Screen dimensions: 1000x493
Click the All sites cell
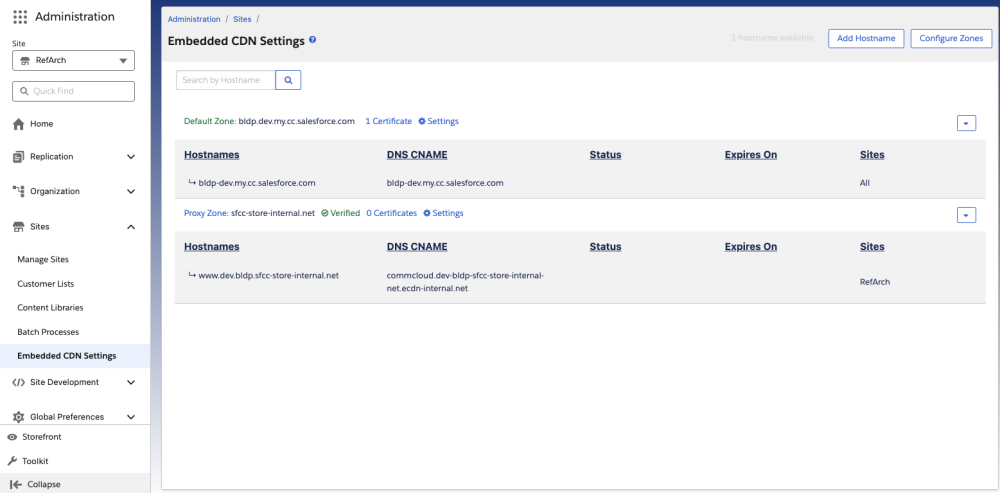865,183
